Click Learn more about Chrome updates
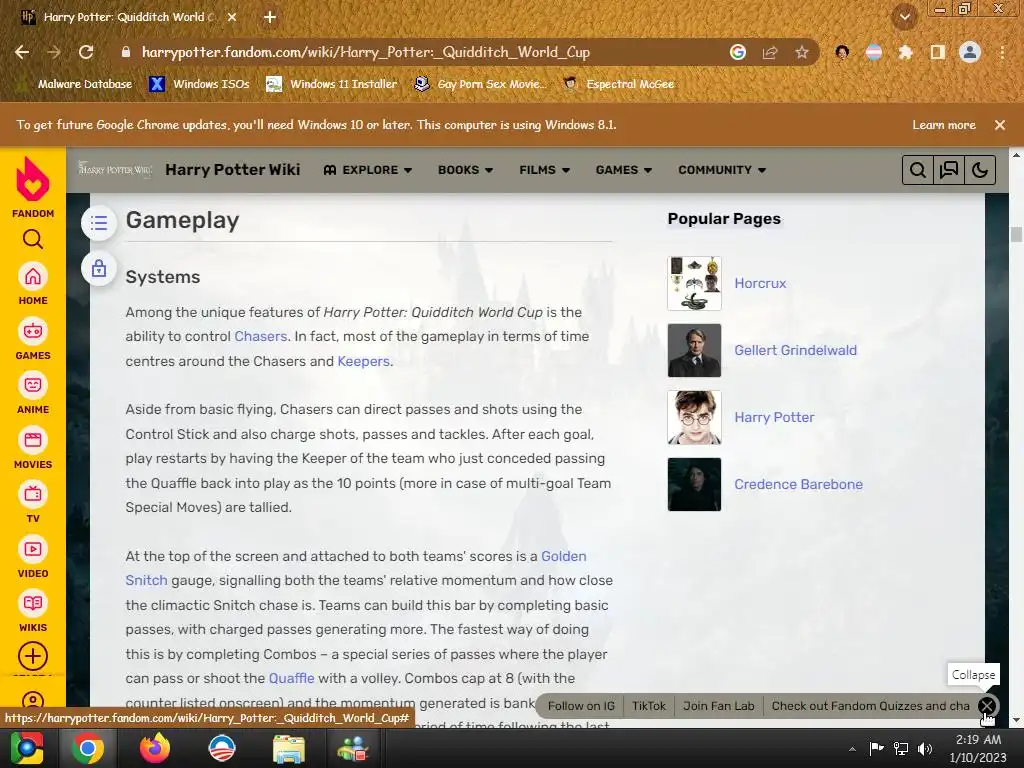The width and height of the screenshot is (1024, 768). tap(944, 125)
